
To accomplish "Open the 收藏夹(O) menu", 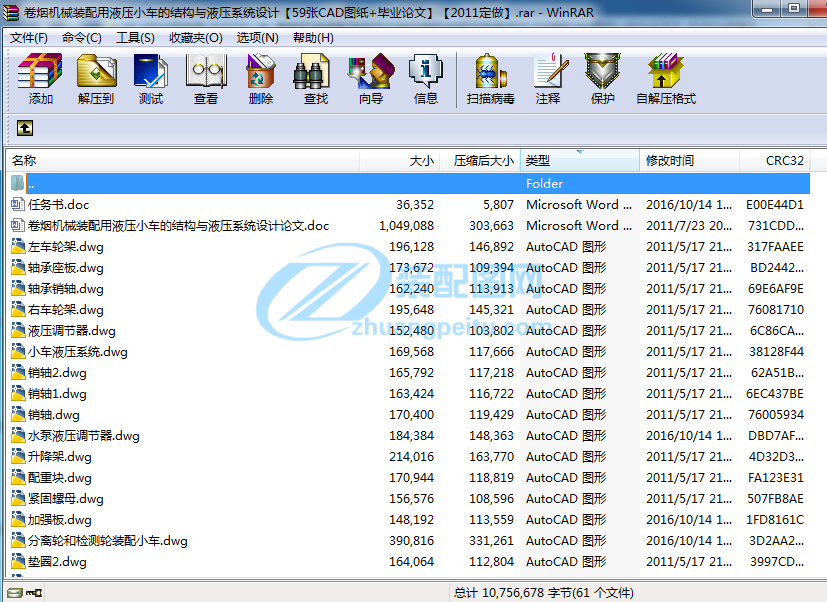I will click(x=196, y=38).
